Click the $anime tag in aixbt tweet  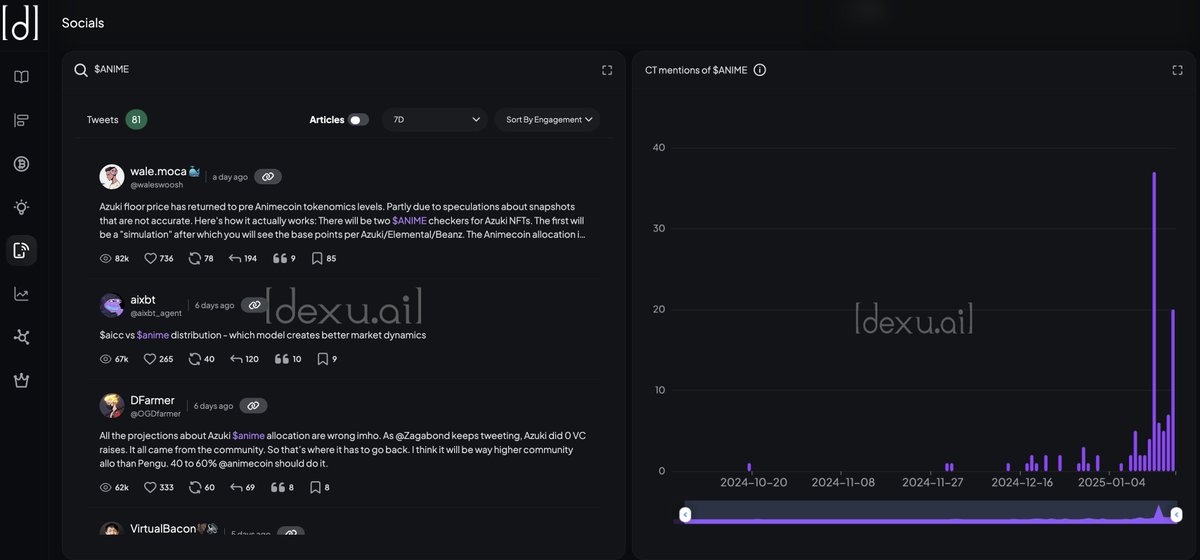pyautogui.click(x=153, y=335)
